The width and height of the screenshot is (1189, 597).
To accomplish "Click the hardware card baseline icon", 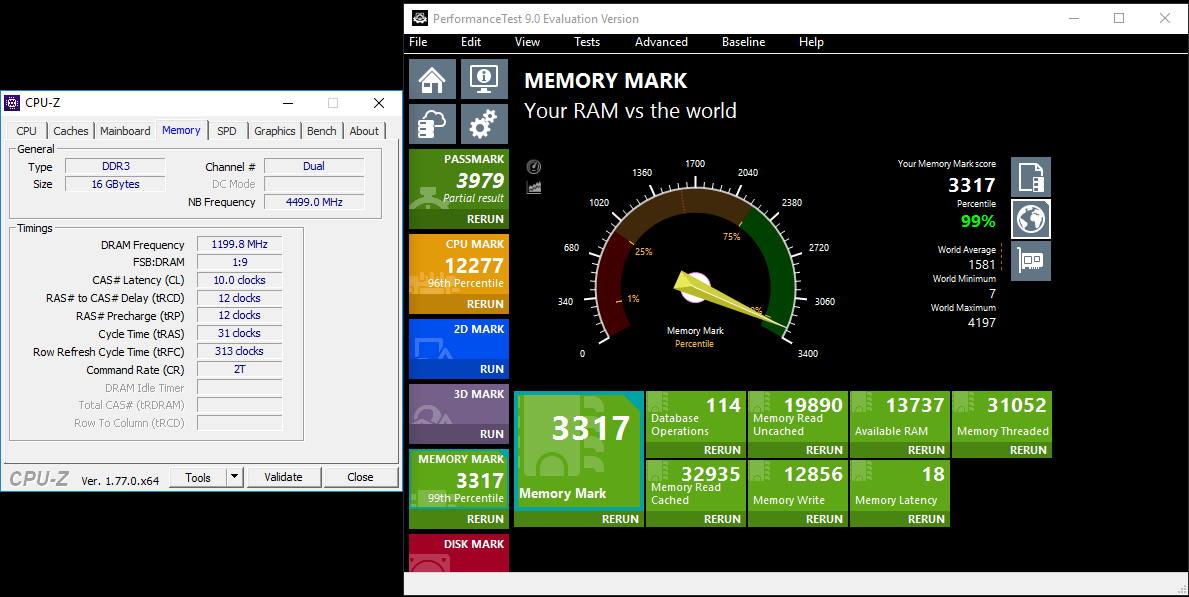I will coord(1031,261).
